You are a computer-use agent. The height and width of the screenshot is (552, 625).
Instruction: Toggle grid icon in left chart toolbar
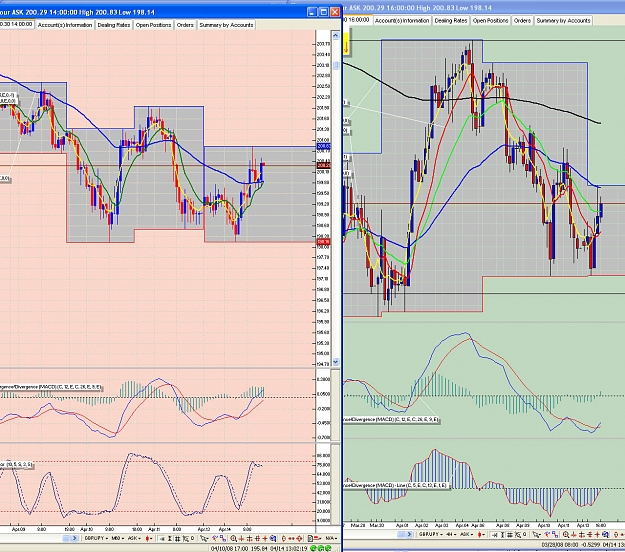tap(177, 538)
